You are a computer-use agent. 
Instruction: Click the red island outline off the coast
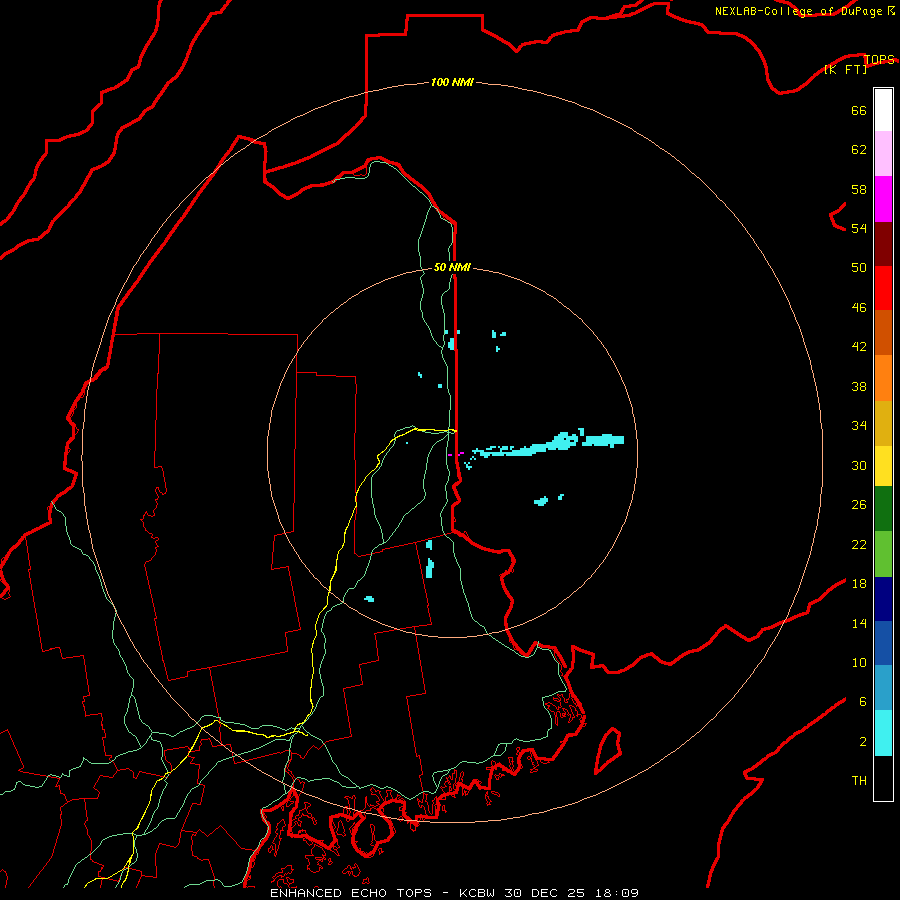click(x=608, y=750)
